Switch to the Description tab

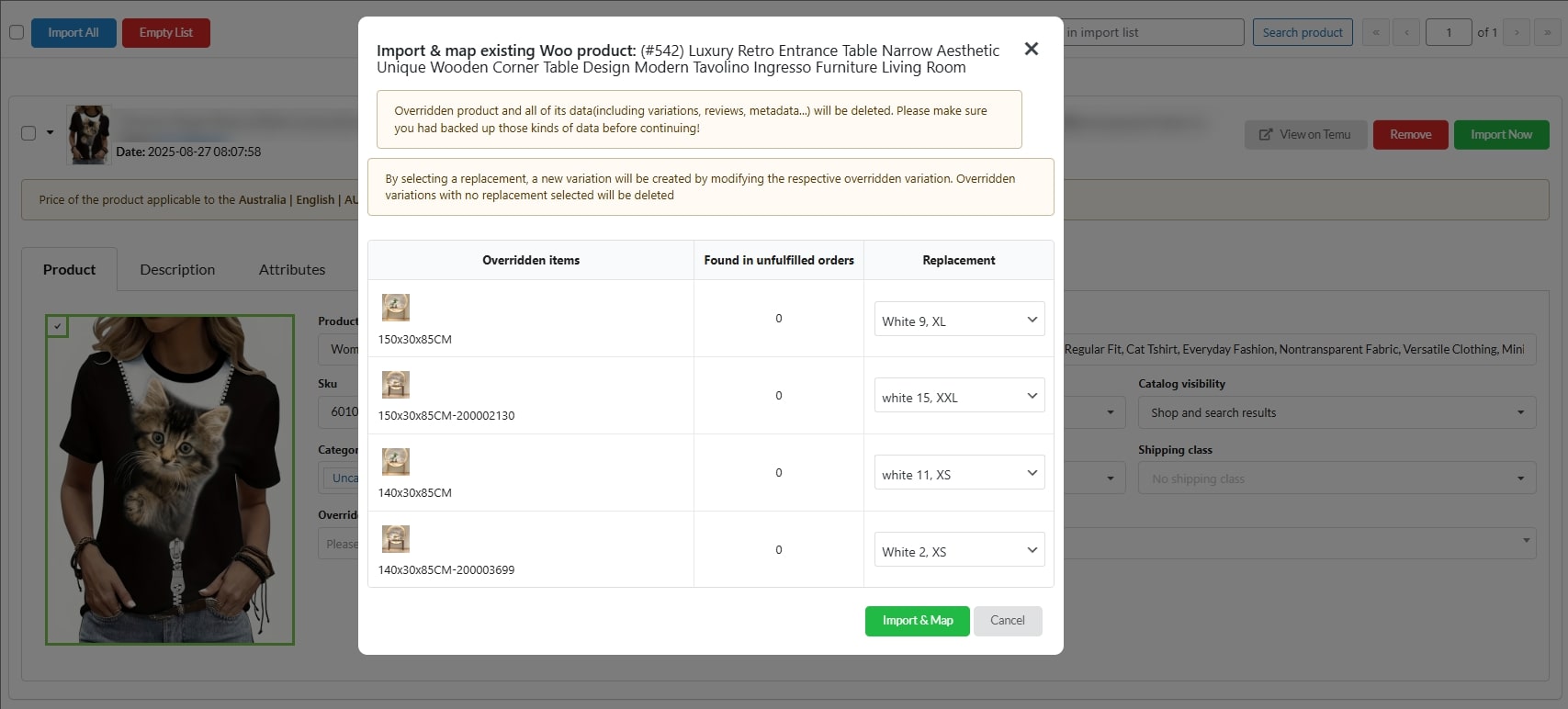[177, 269]
